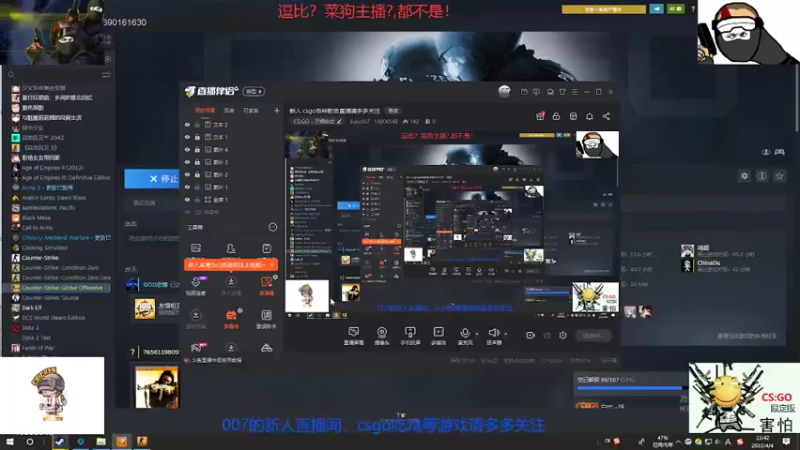Open 数据助手 tool in toolbox

click(x=266, y=319)
